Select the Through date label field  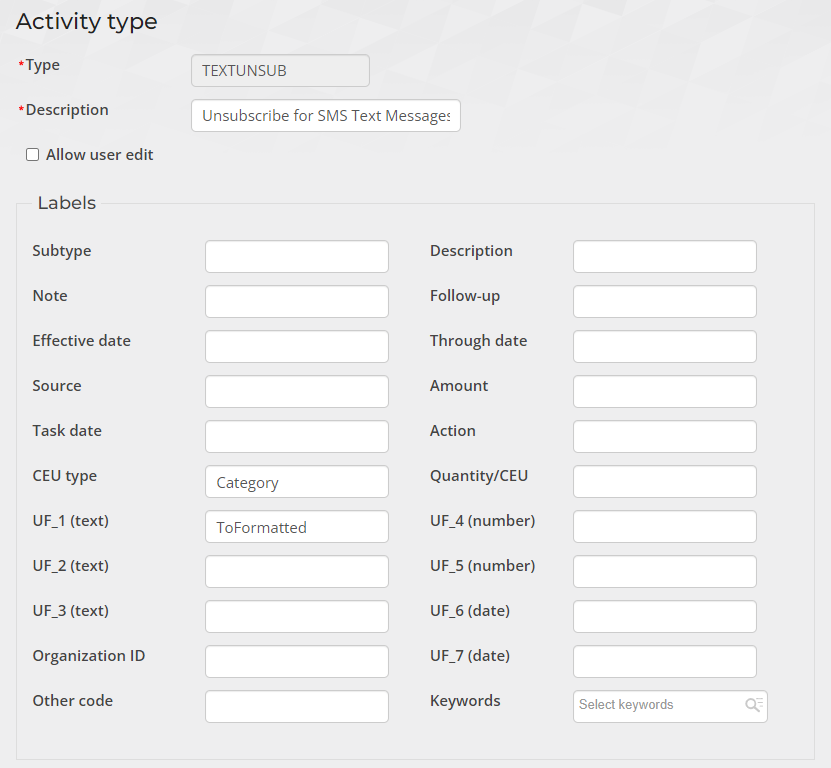click(664, 347)
